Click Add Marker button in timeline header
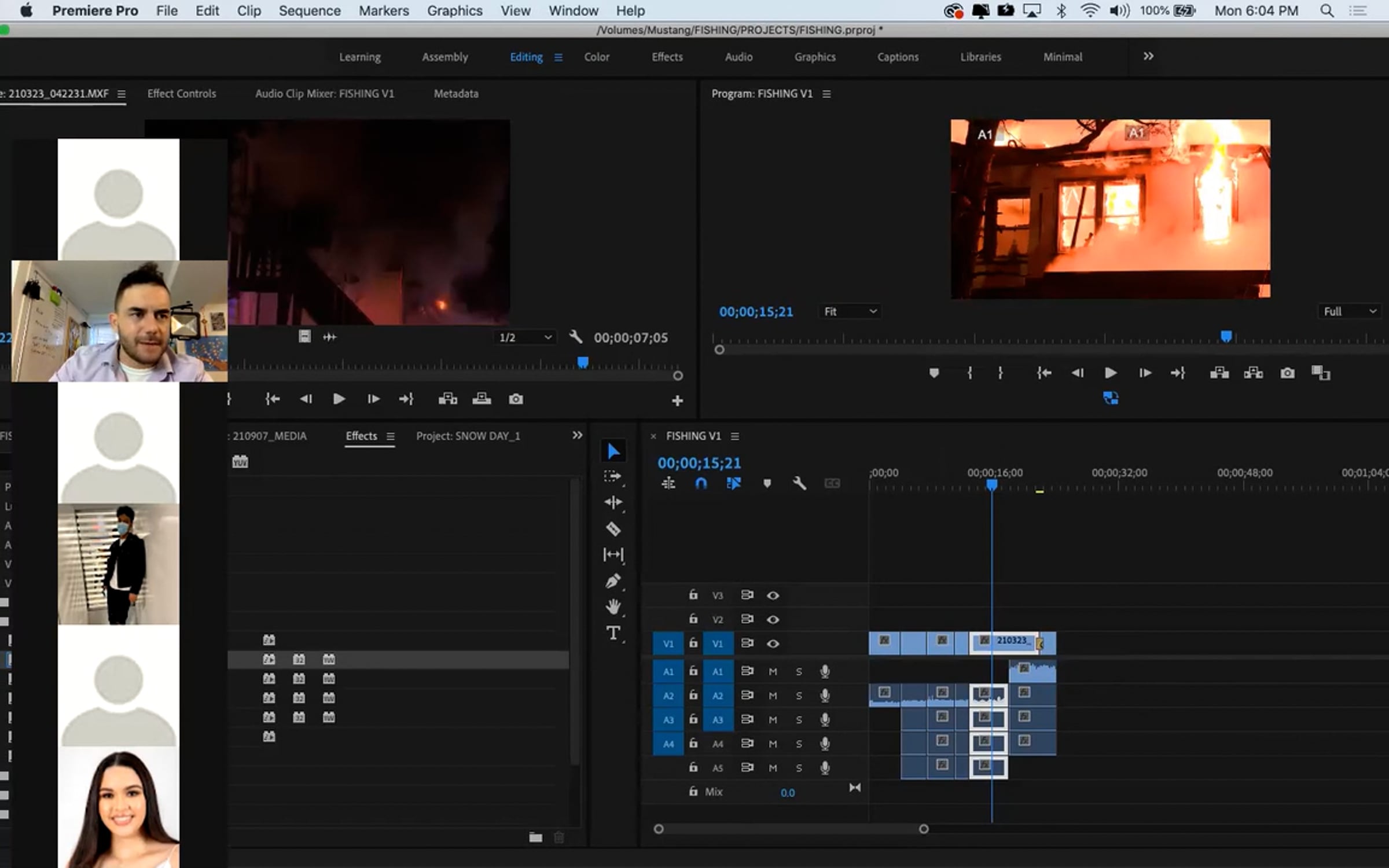Viewport: 1389px width, 868px height. [767, 483]
